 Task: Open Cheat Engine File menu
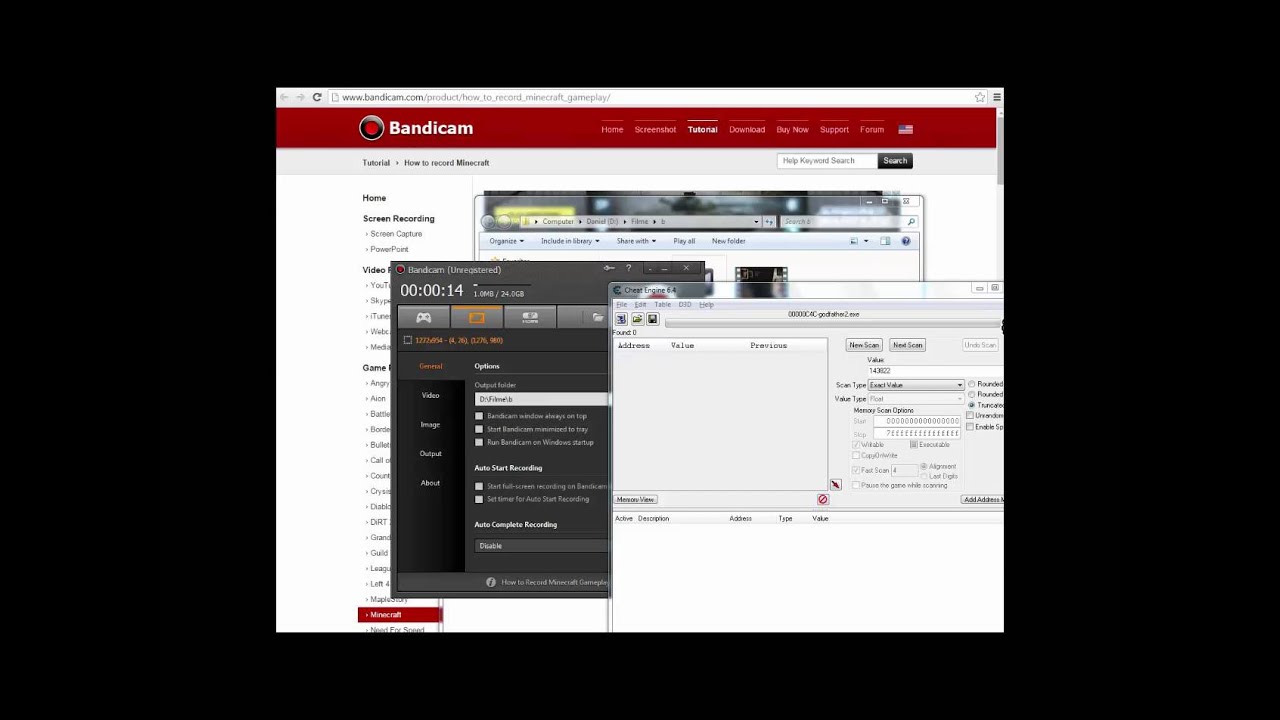(621, 304)
